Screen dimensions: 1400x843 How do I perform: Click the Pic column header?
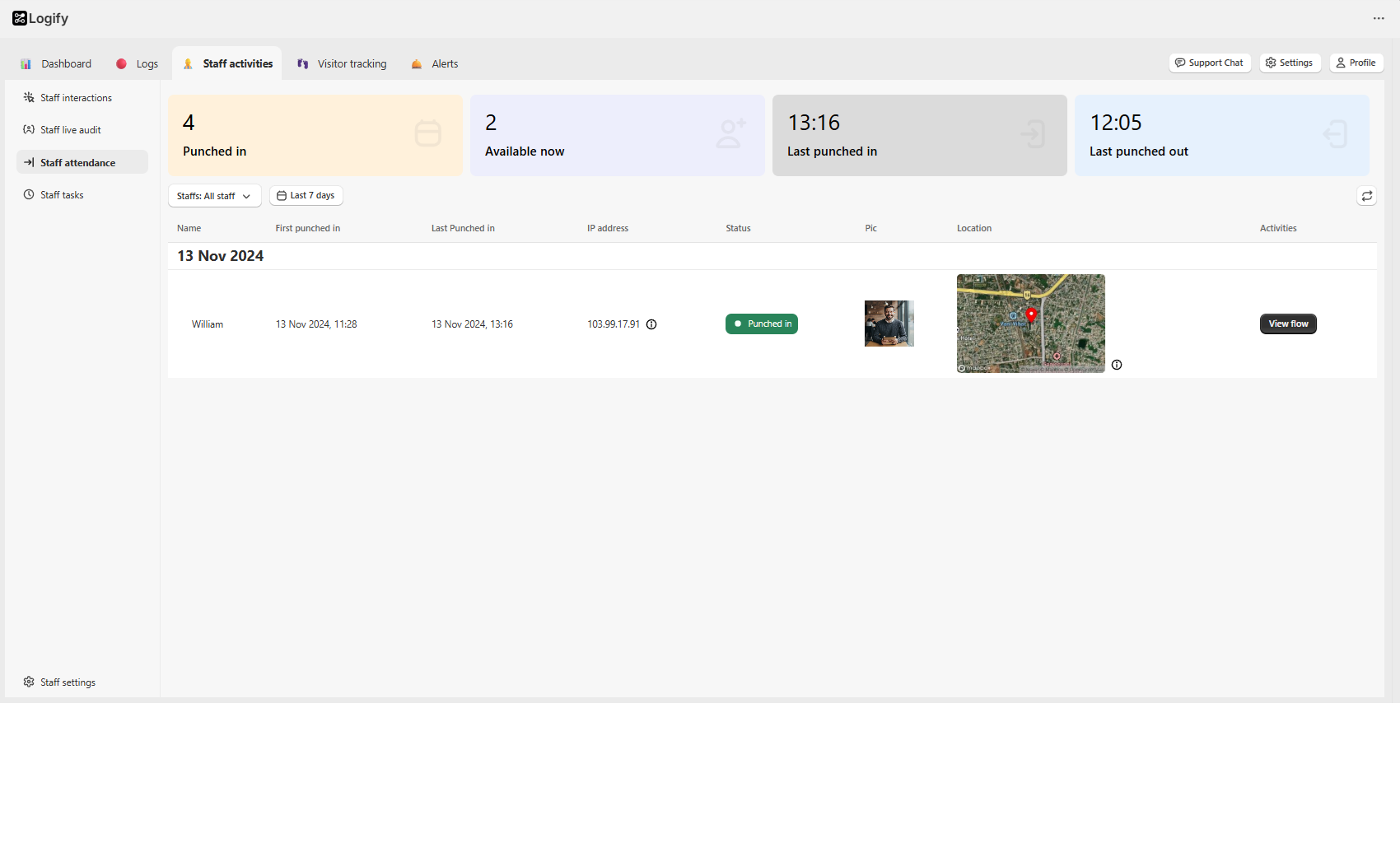point(871,228)
